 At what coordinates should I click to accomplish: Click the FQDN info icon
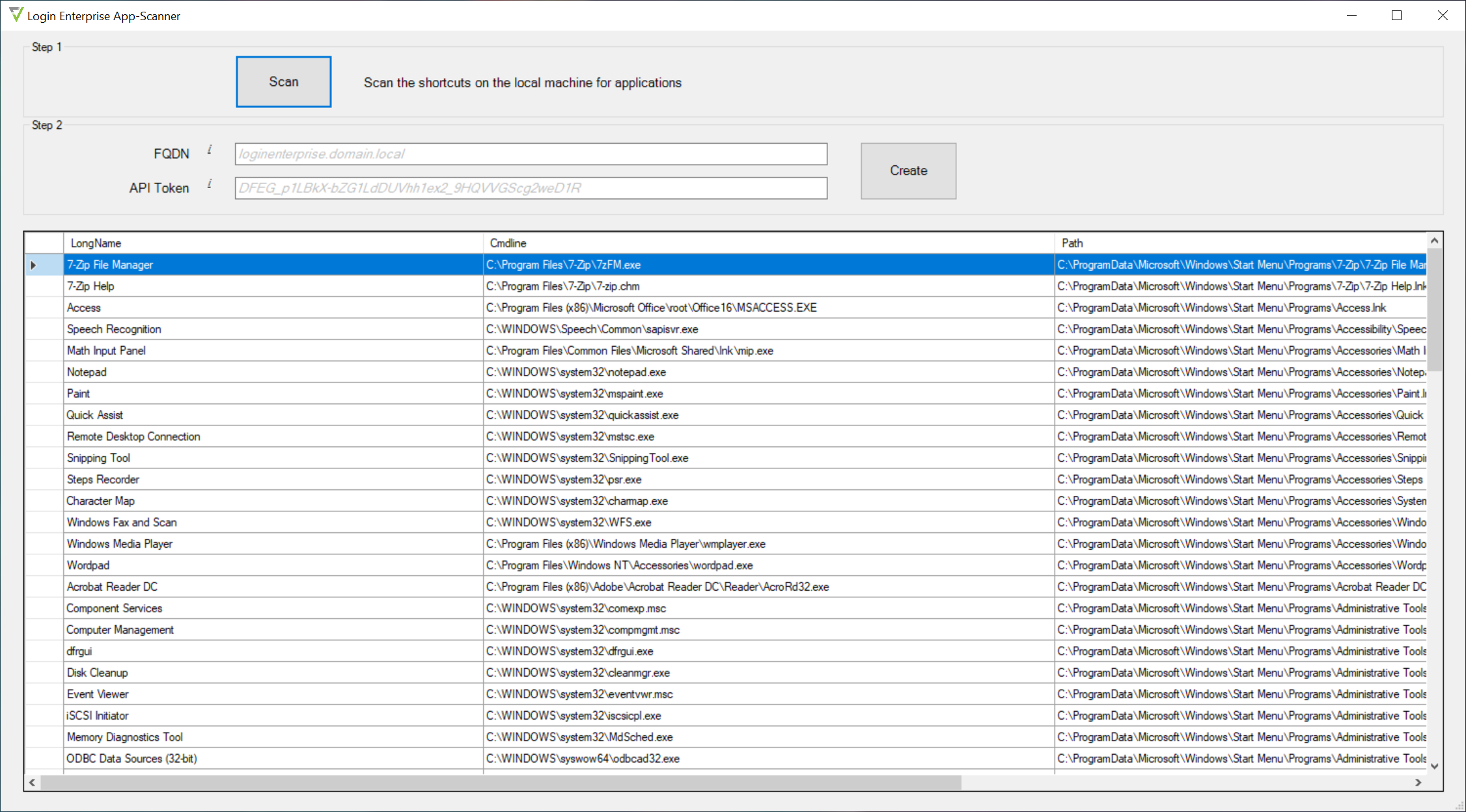pos(210,150)
